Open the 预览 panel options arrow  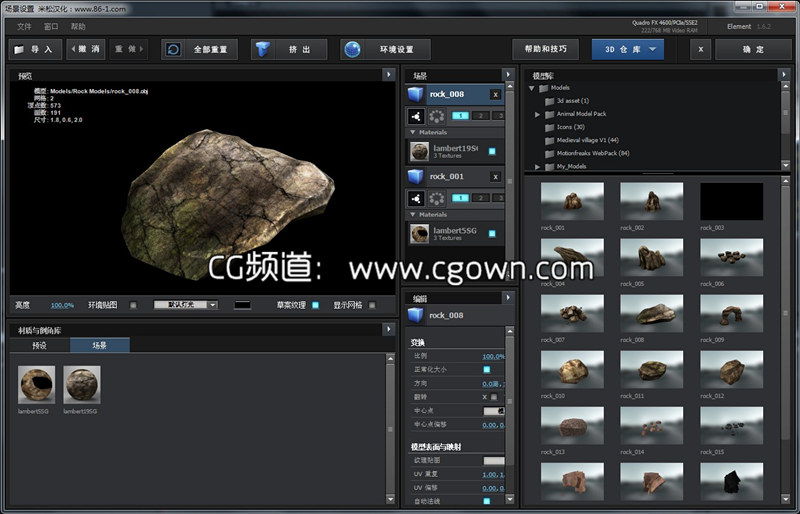tap(389, 75)
